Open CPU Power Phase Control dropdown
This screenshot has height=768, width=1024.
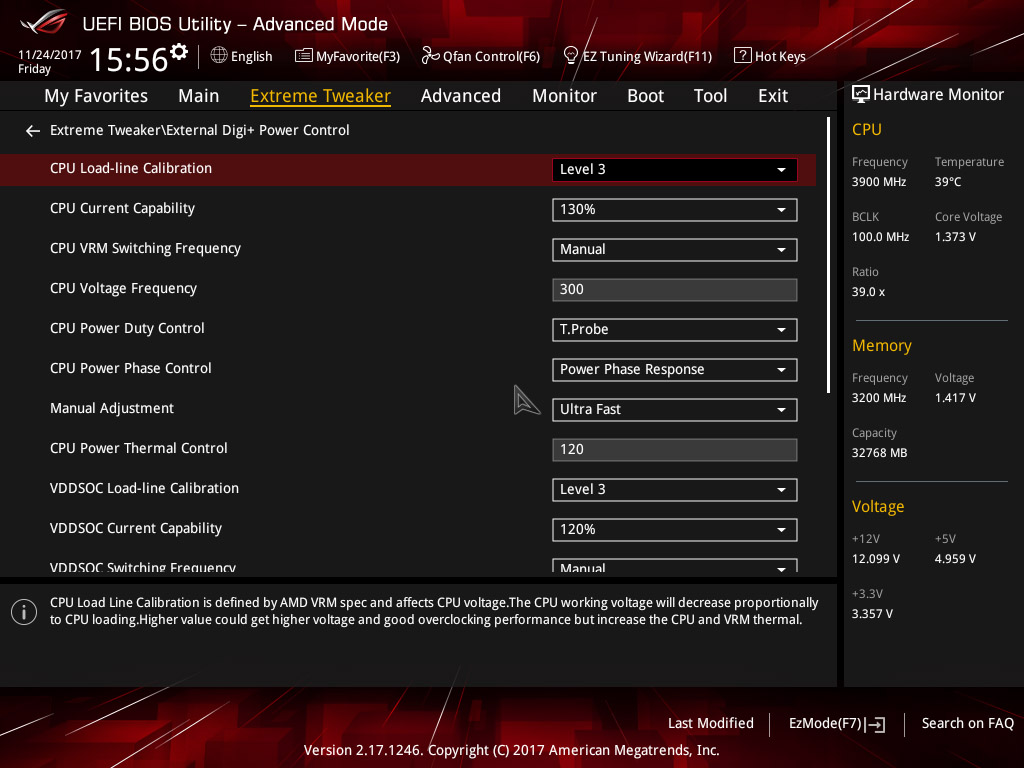(x=675, y=370)
